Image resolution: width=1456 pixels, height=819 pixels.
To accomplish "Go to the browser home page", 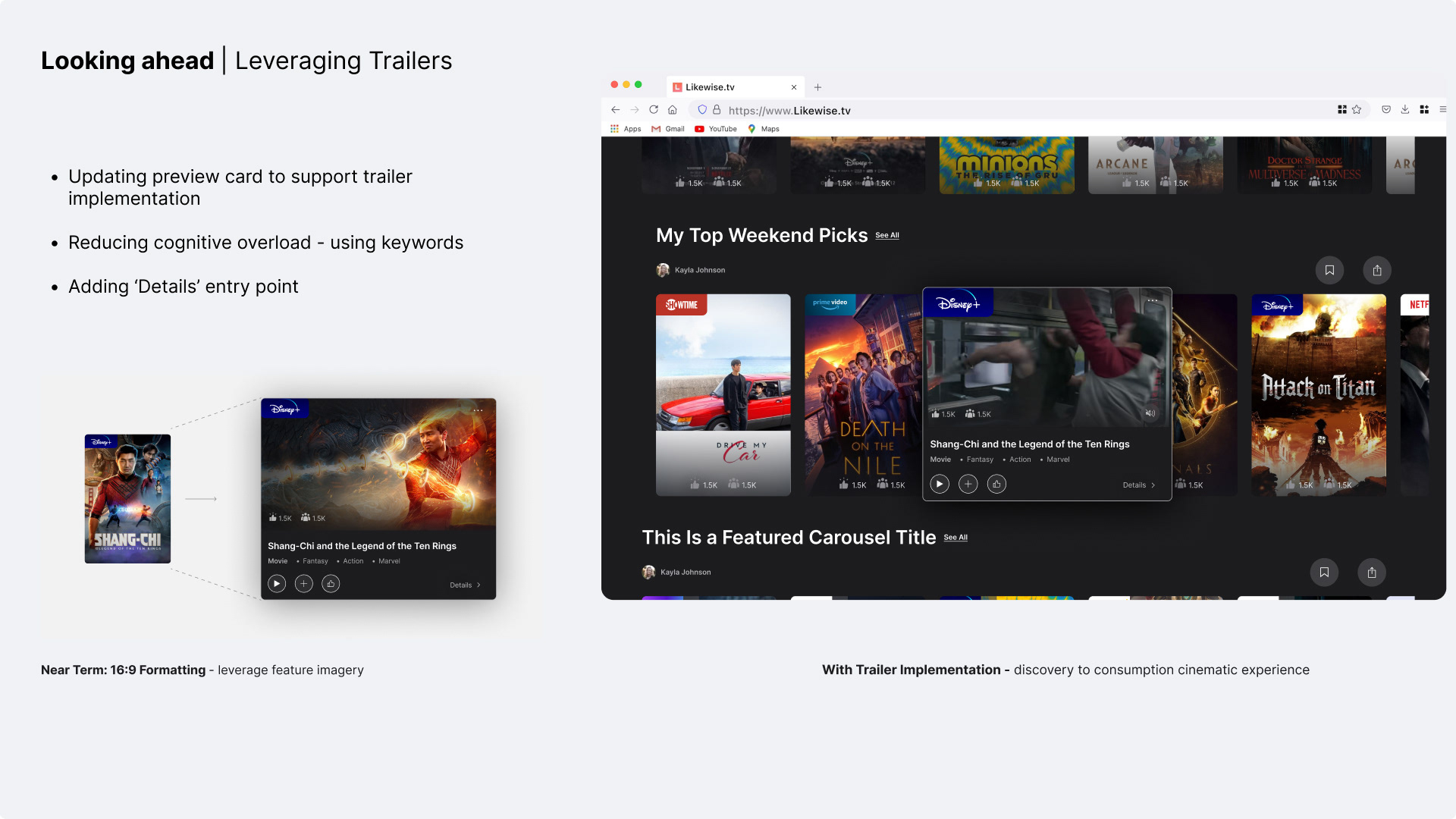I will coord(673,110).
